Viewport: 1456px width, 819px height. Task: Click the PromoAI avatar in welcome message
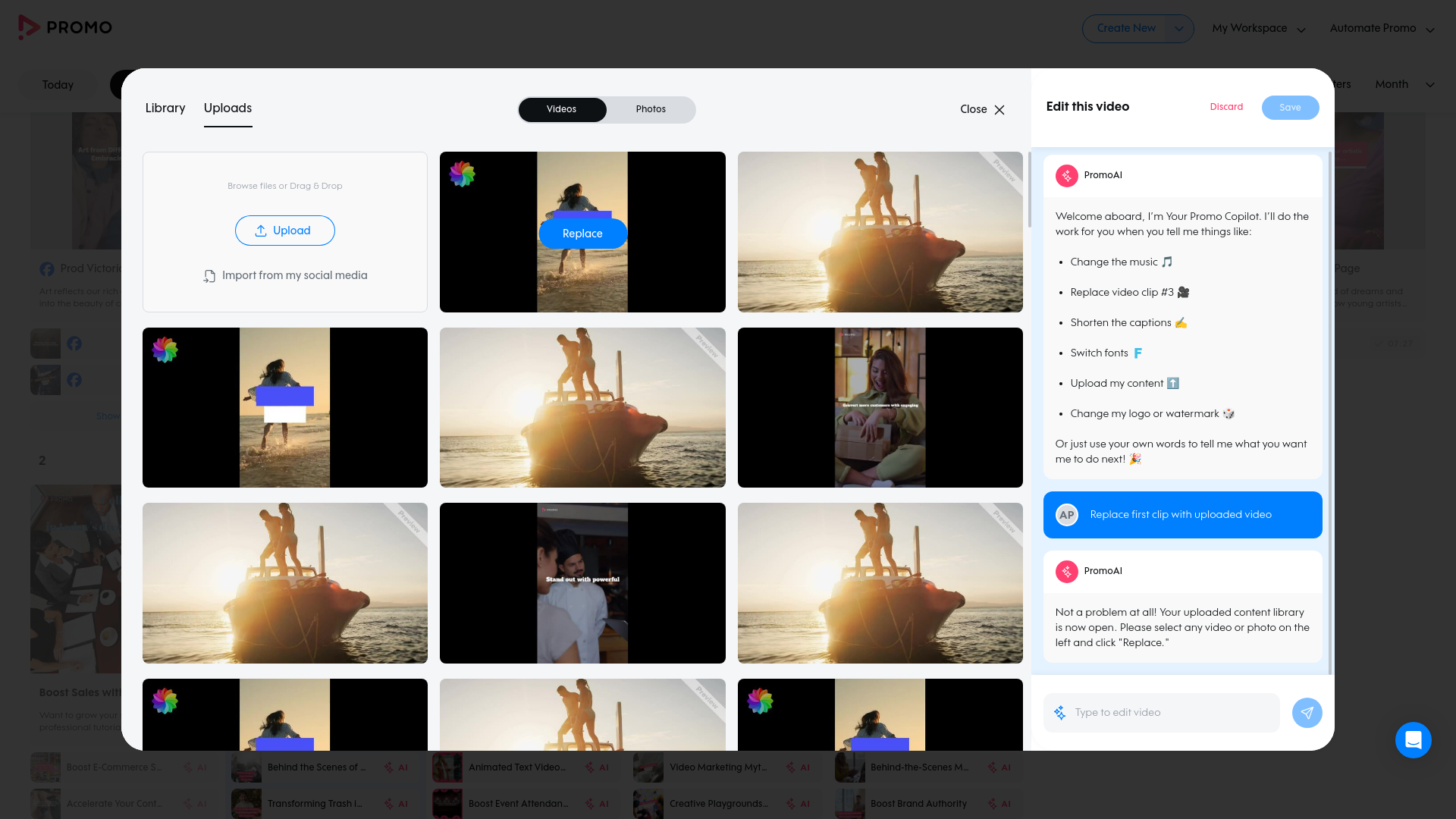1066,175
